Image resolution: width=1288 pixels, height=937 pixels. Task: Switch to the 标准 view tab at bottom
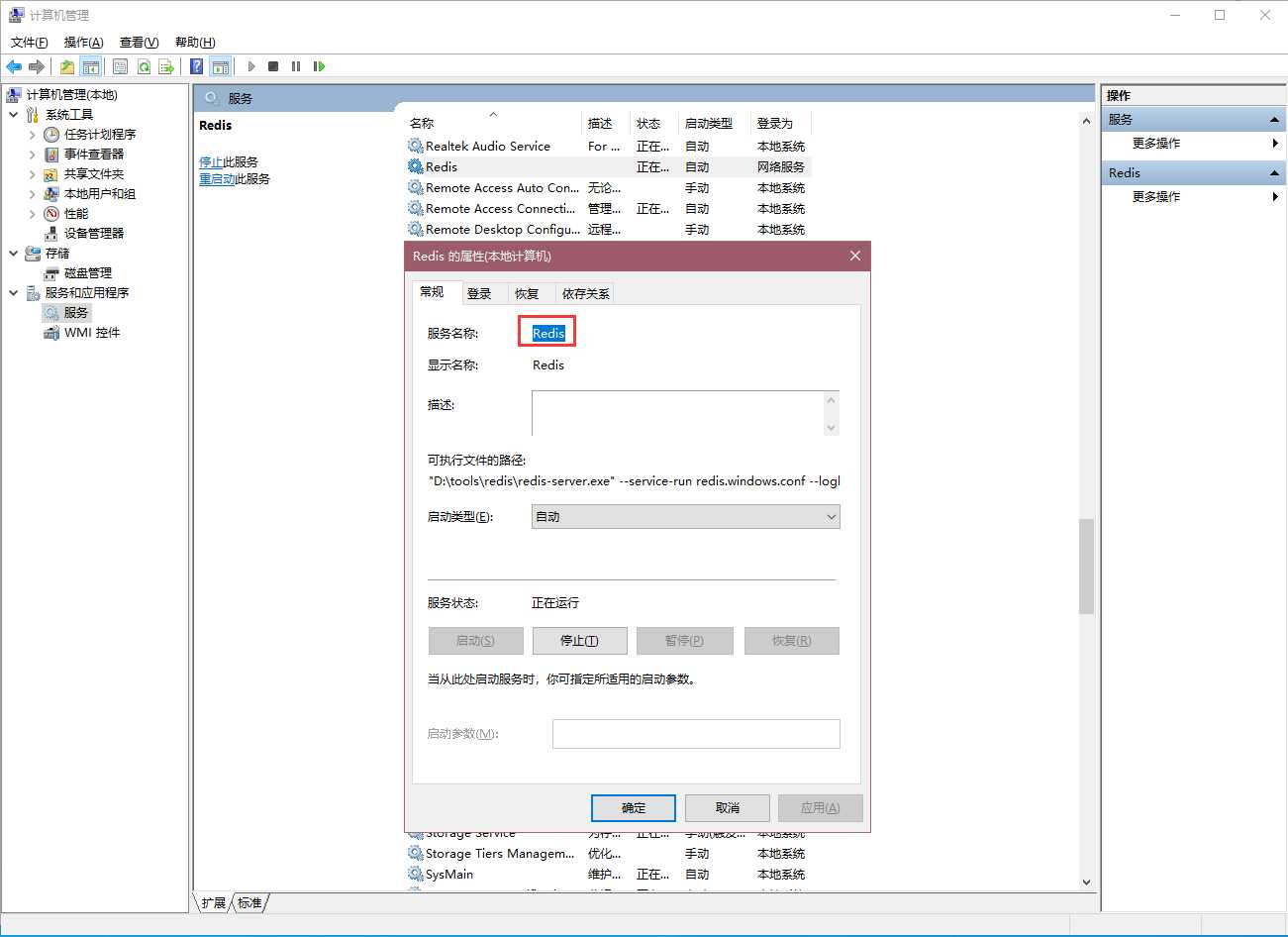click(250, 902)
